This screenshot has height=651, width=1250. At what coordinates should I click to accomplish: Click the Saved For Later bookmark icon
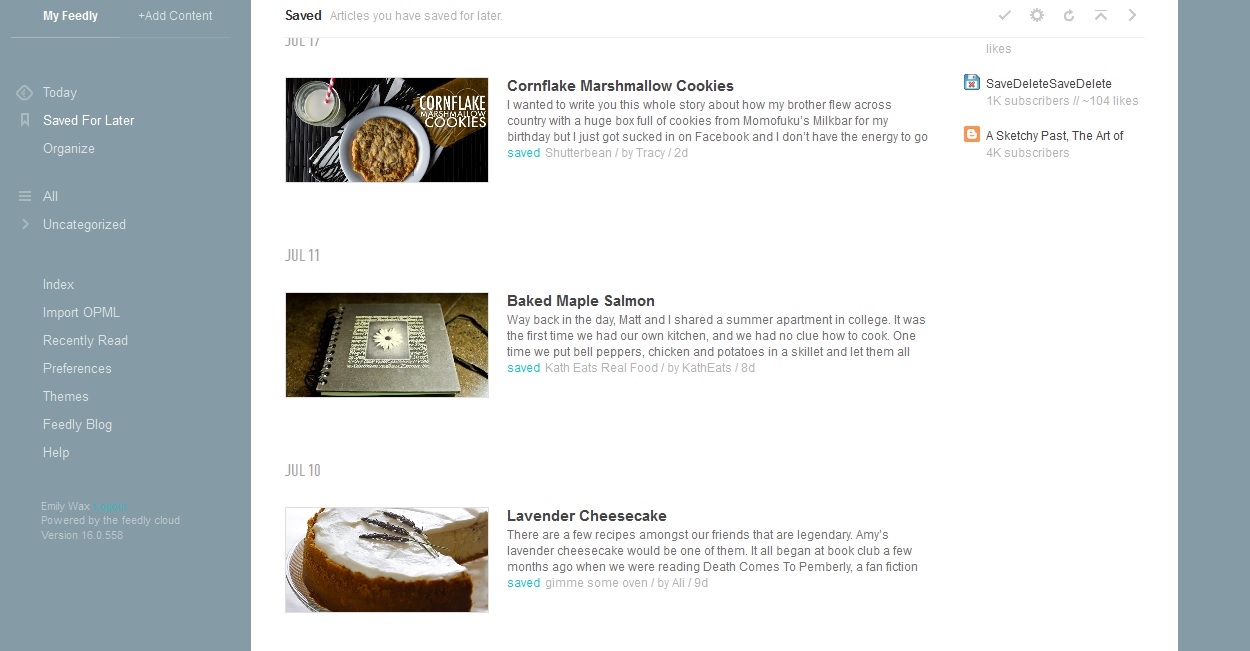tap(25, 120)
